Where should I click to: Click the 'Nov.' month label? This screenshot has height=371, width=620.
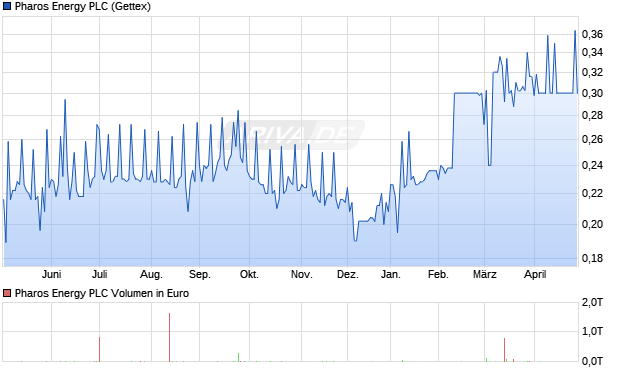point(302,274)
